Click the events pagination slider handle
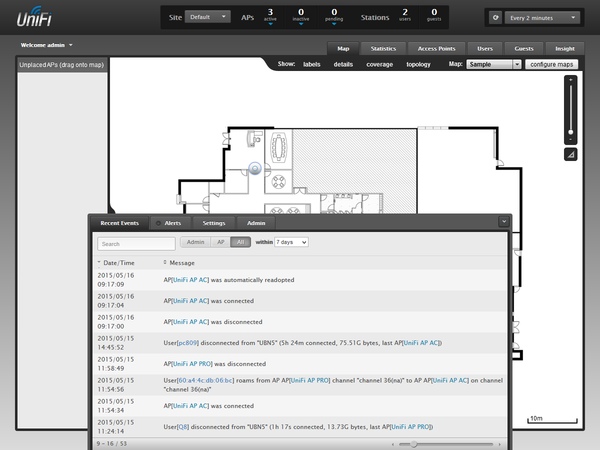The height and width of the screenshot is (450, 600). [x=414, y=444]
